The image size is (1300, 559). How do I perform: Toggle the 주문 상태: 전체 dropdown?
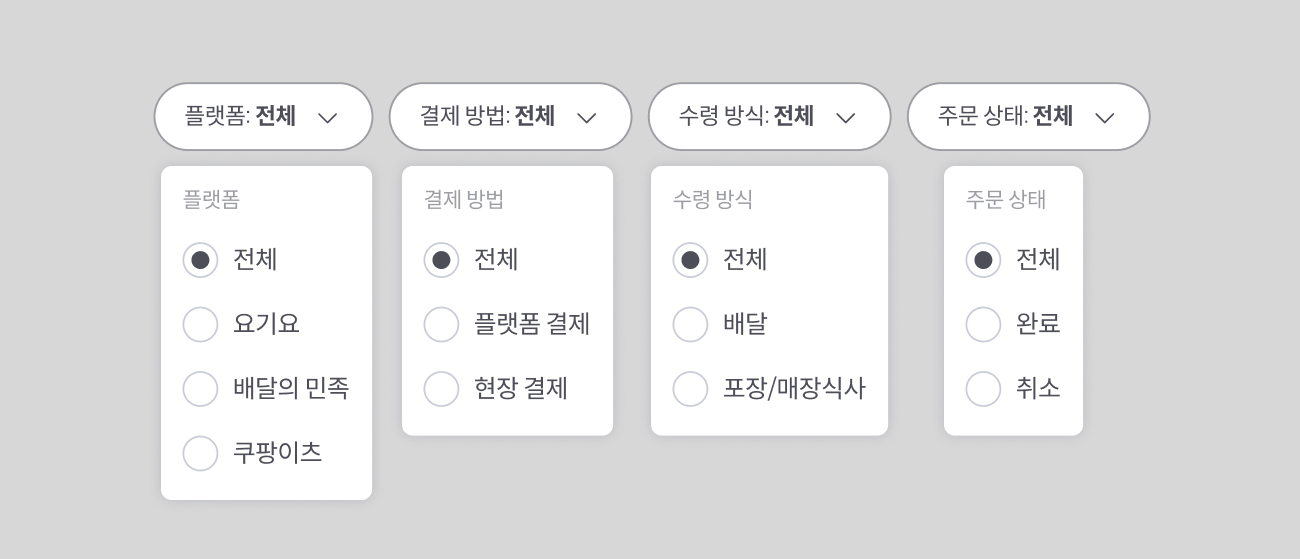[x=1028, y=117]
